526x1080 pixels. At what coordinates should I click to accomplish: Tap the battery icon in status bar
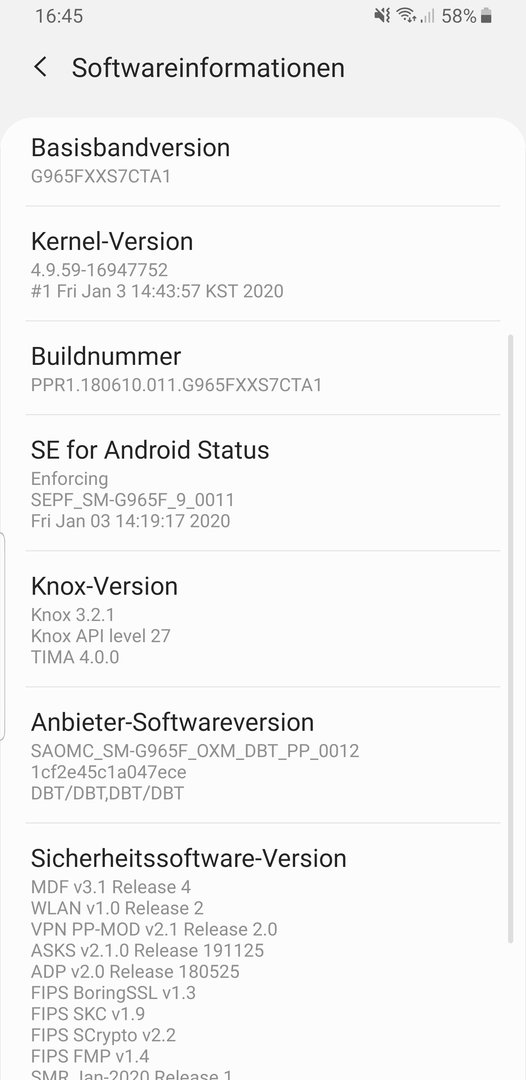(486, 16)
